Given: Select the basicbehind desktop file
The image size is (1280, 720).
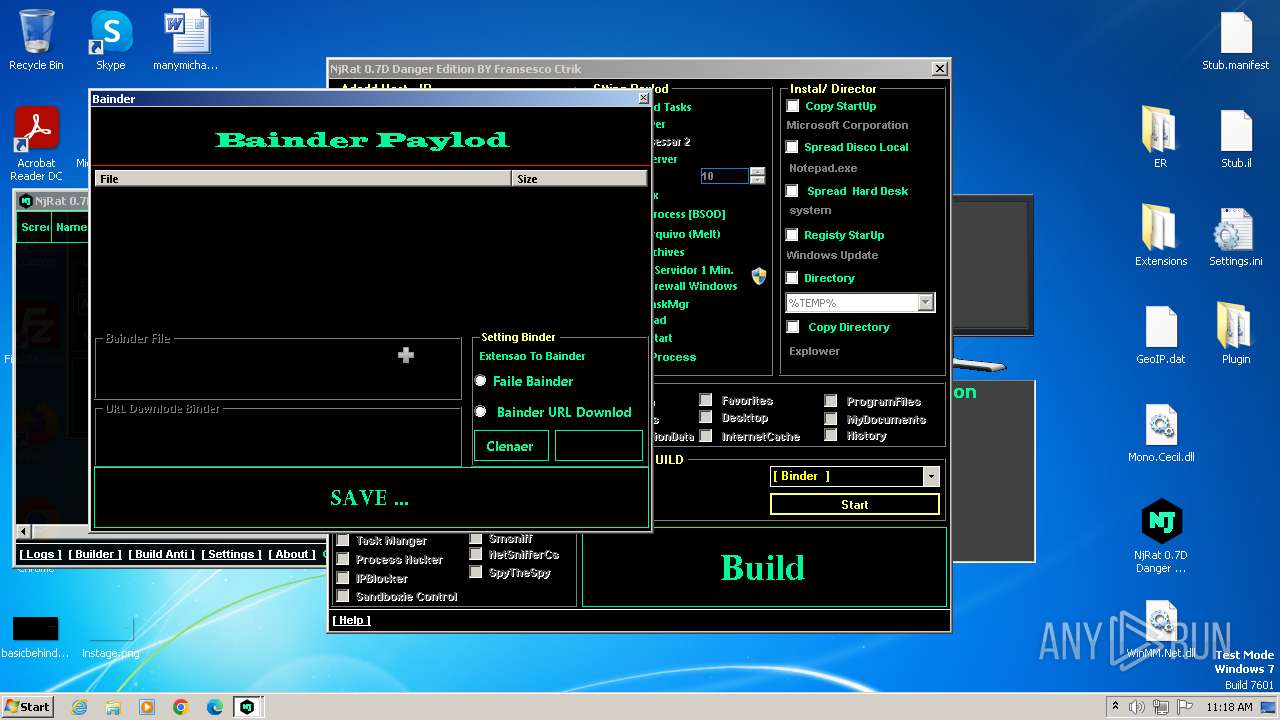Looking at the screenshot, I should click(x=36, y=636).
